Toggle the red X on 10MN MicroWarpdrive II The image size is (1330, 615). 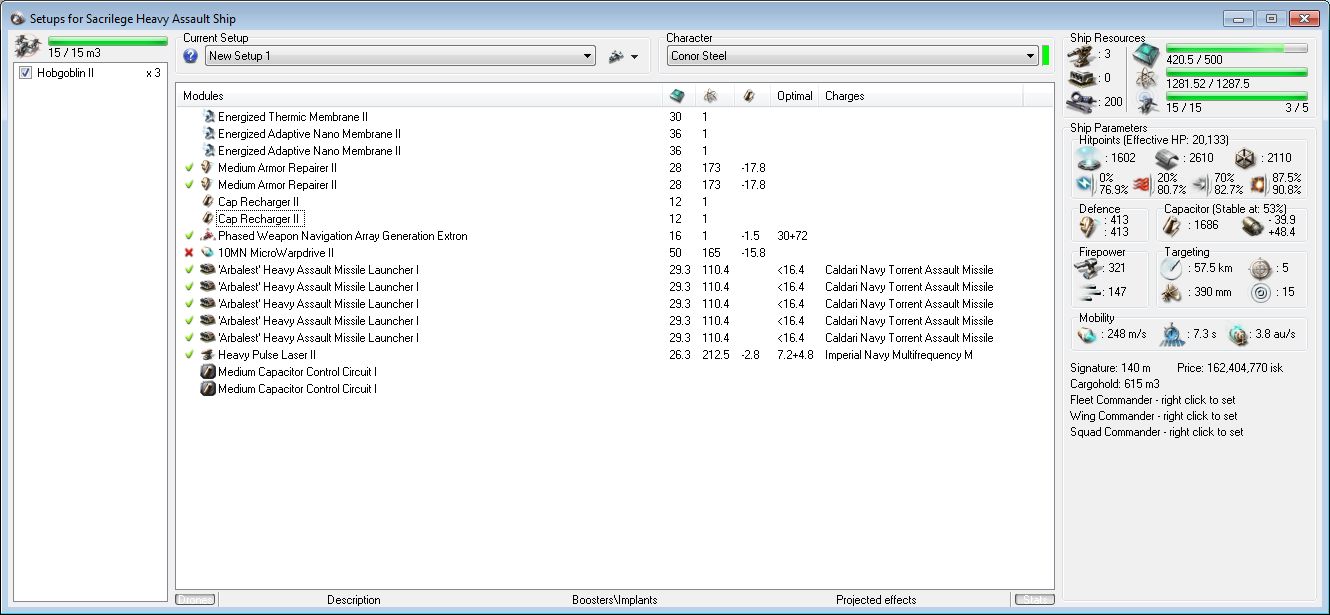point(189,253)
